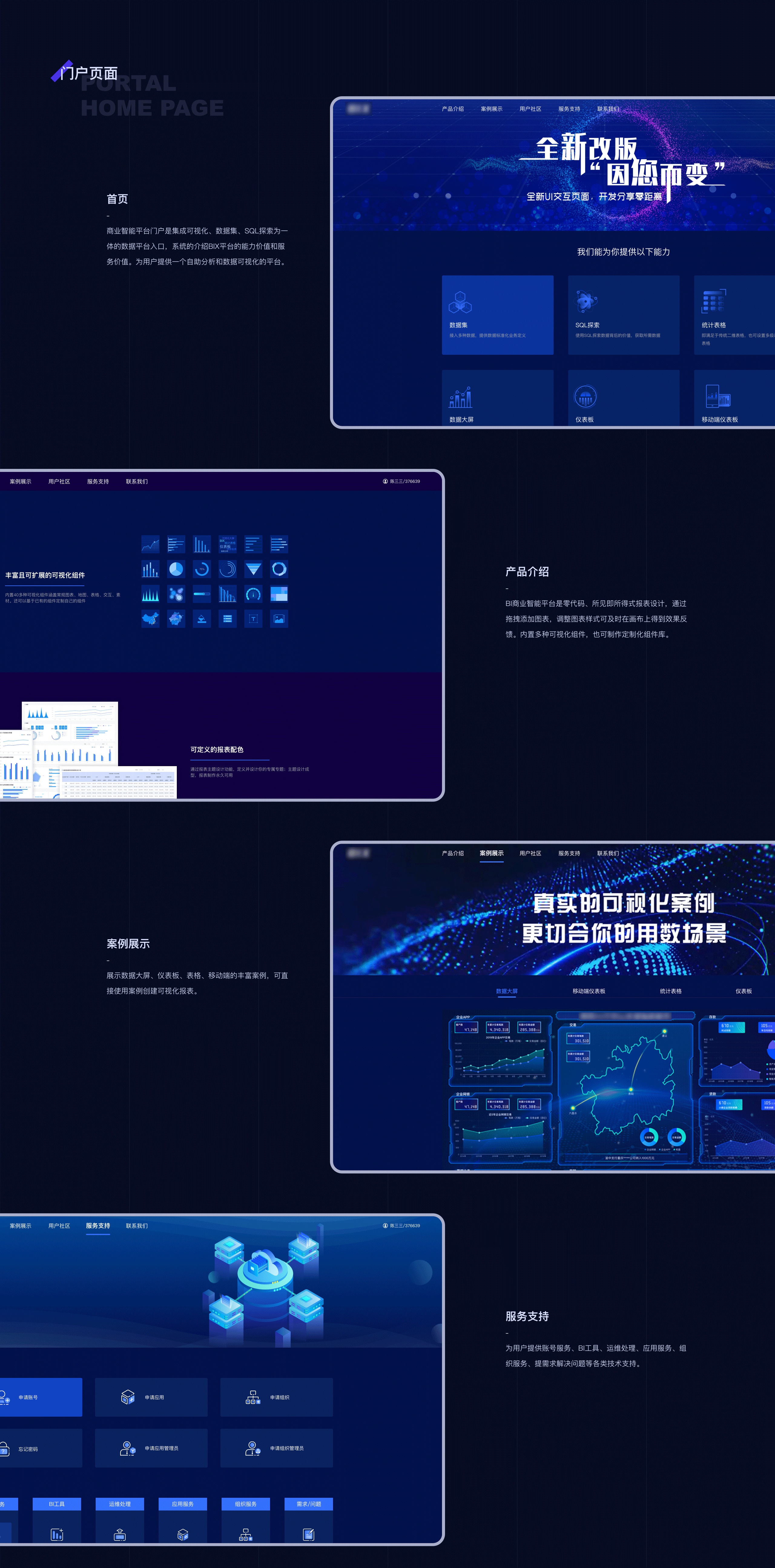This screenshot has height=1568, width=775.
Task: Switch to the 移动端仪表板 tab
Action: [589, 991]
